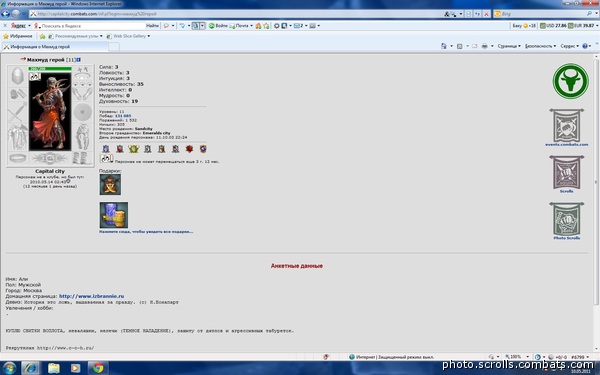Image resolution: width=600 pixels, height=375 pixels.
Task: Open Chrome from the Windows taskbar
Action: 98,368
